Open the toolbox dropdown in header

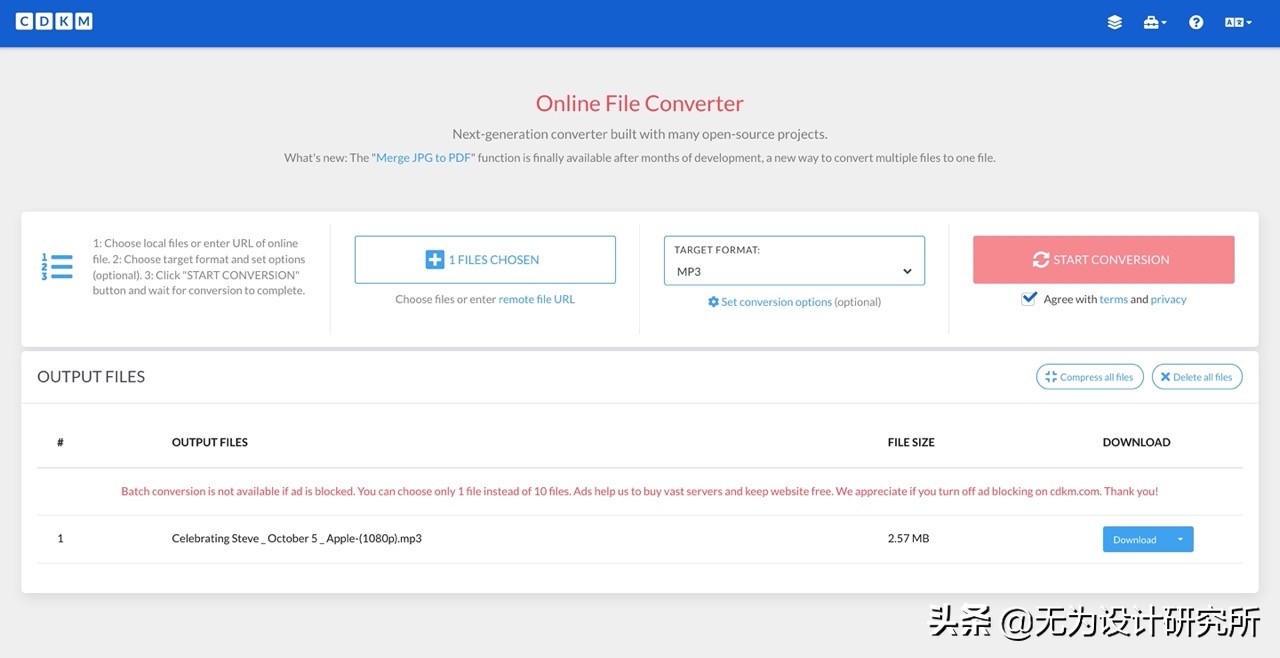coord(1155,22)
